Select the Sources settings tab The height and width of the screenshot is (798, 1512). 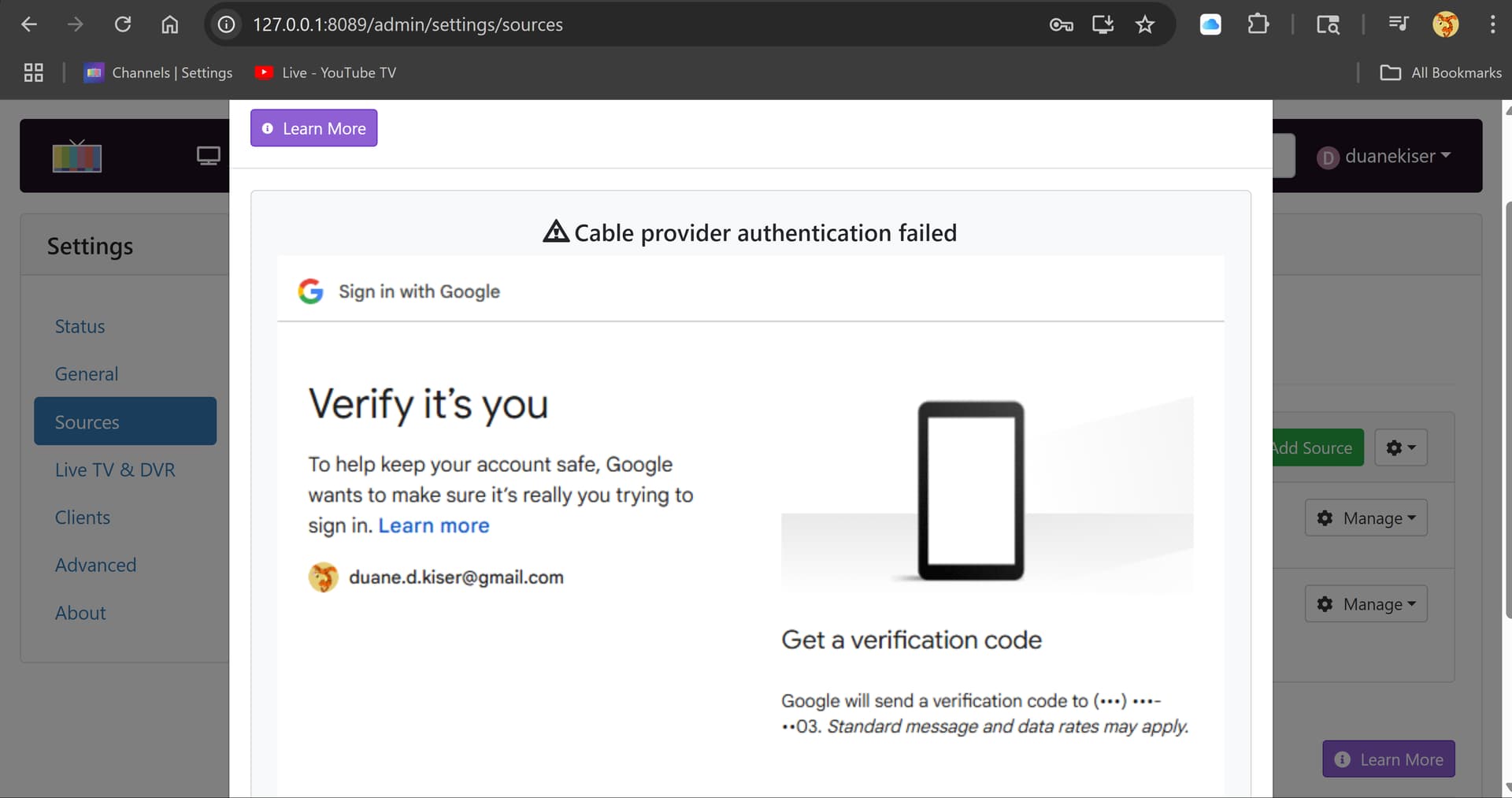pos(124,421)
